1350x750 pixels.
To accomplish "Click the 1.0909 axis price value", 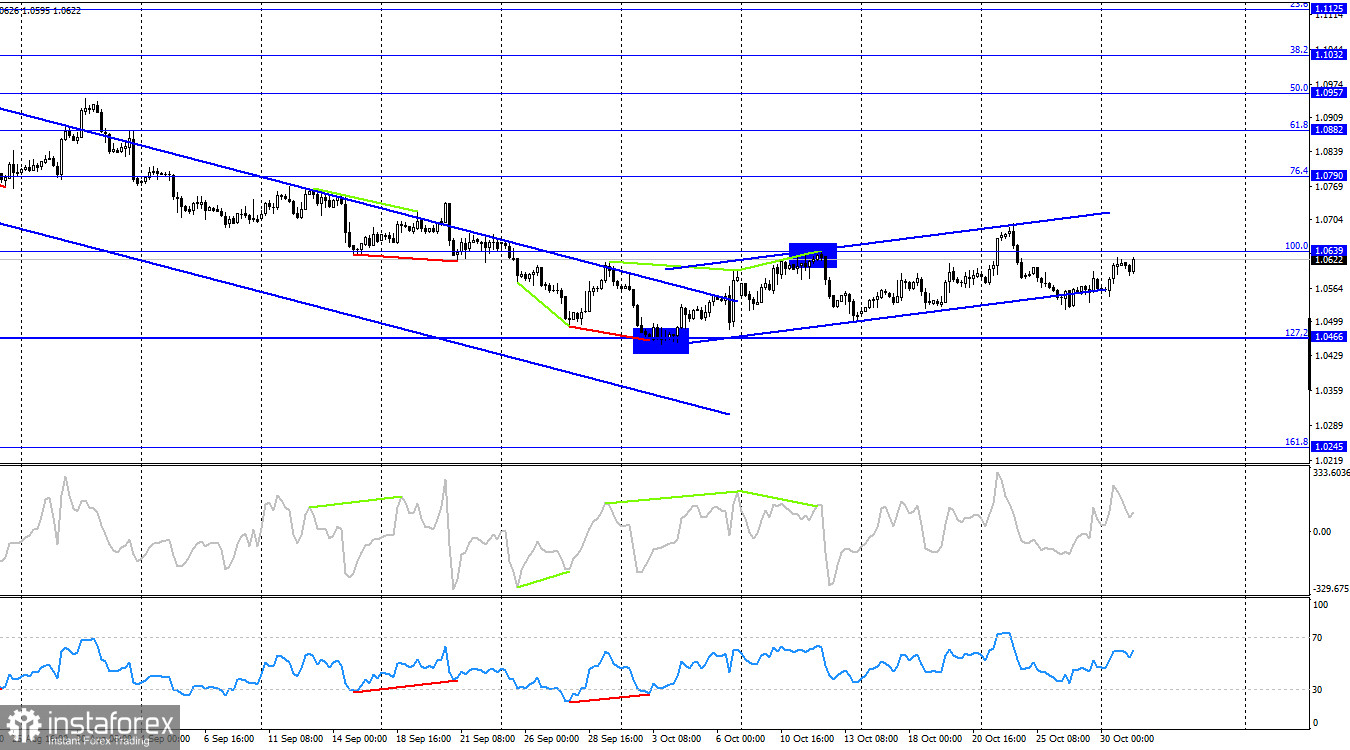I will point(1329,118).
